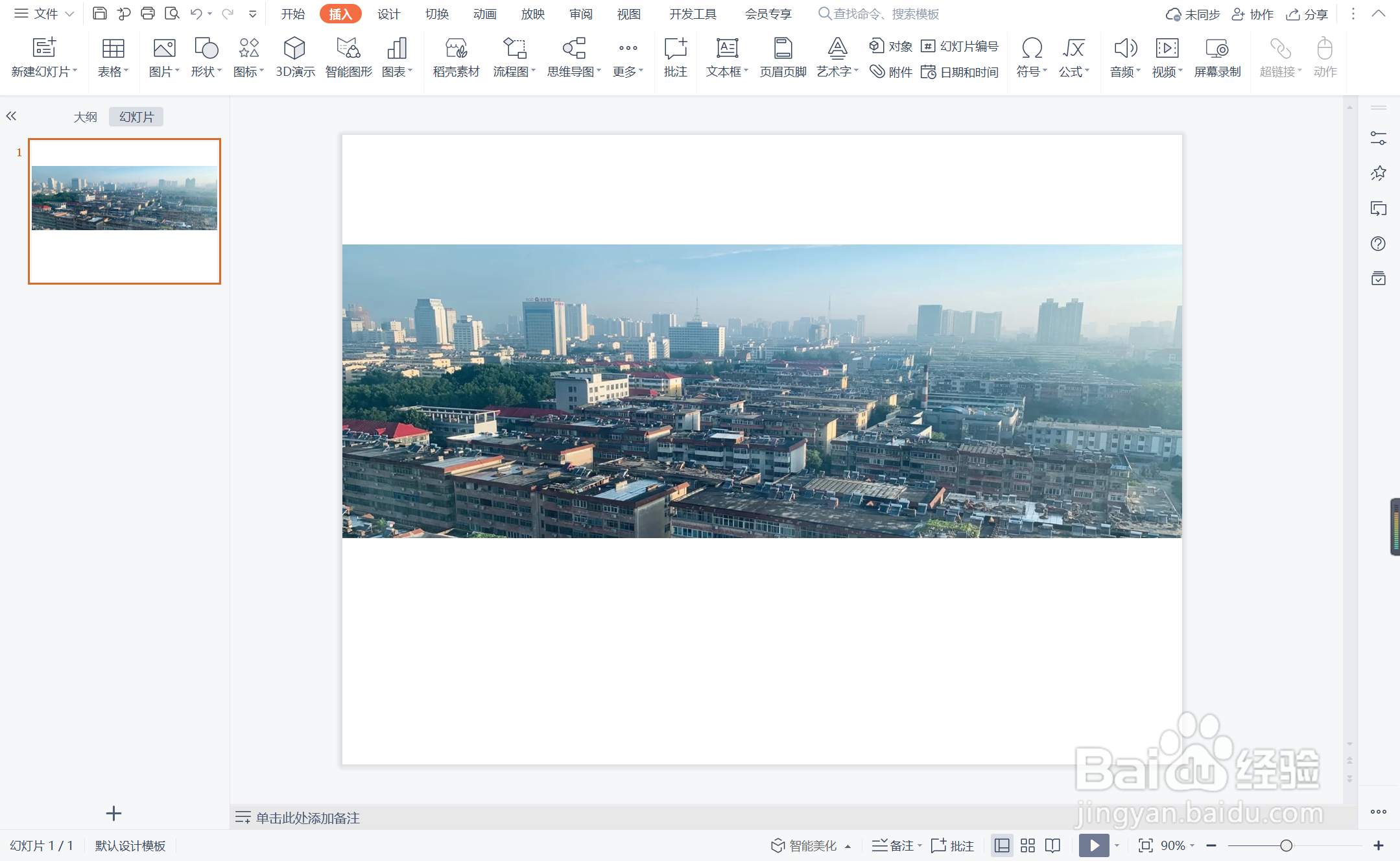
Task: Click the 日期和时间 date and time icon
Action: coord(960,72)
